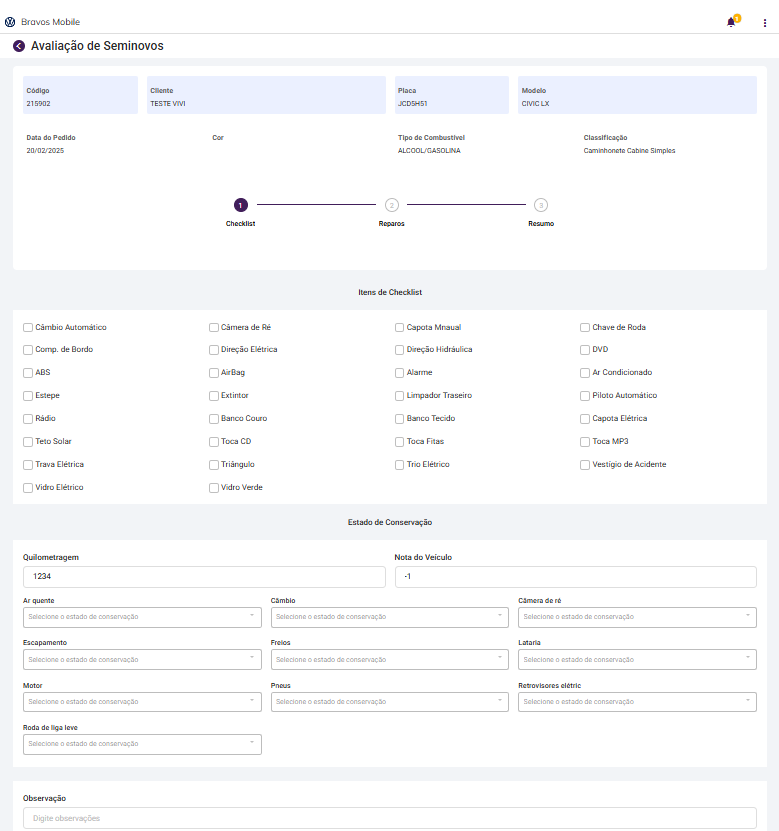Enable the Ar Condicionado checkbox

(x=586, y=373)
